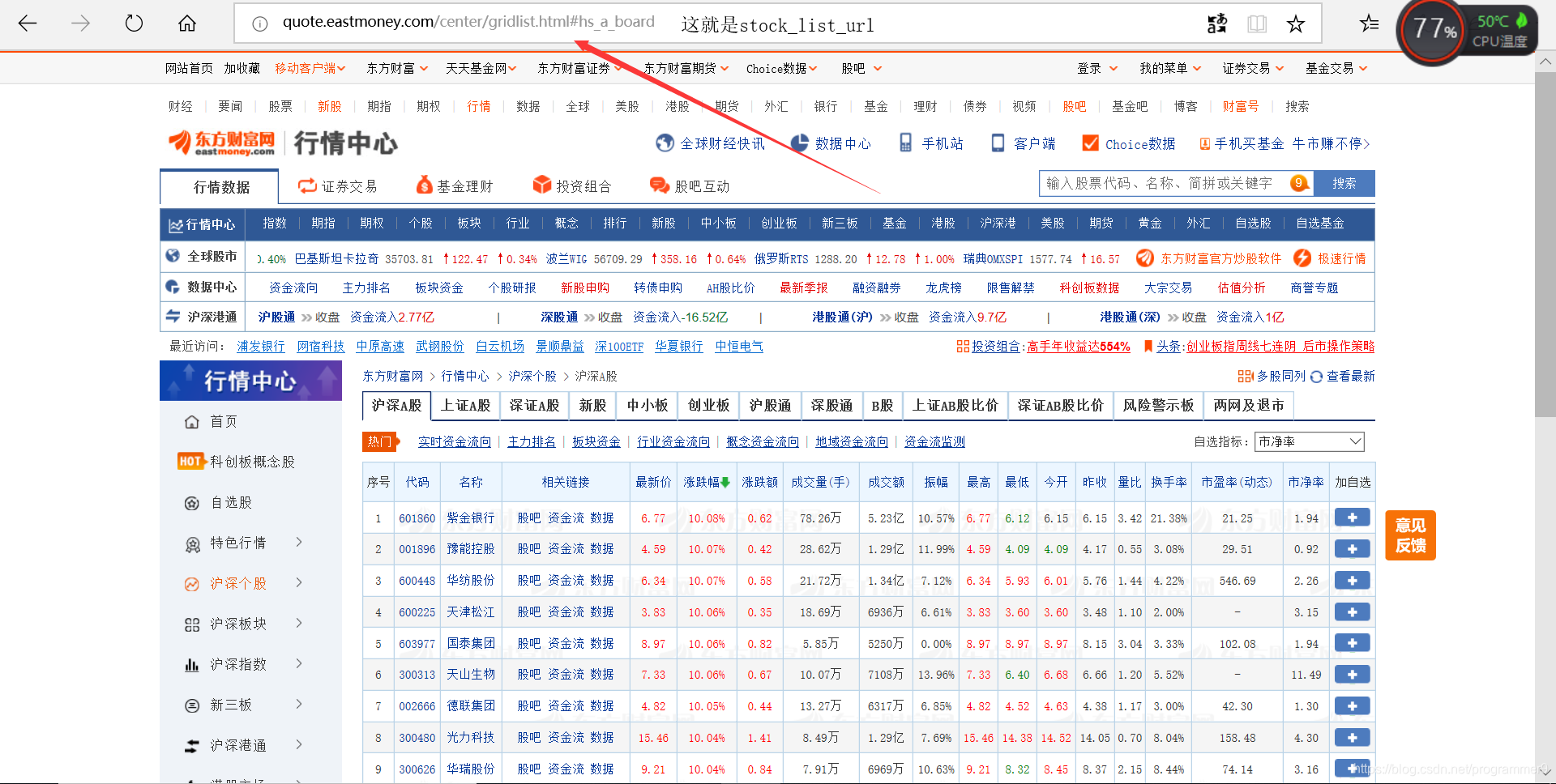Switch to 风险警示板 tab
The height and width of the screenshot is (784, 1556).
click(x=1159, y=406)
